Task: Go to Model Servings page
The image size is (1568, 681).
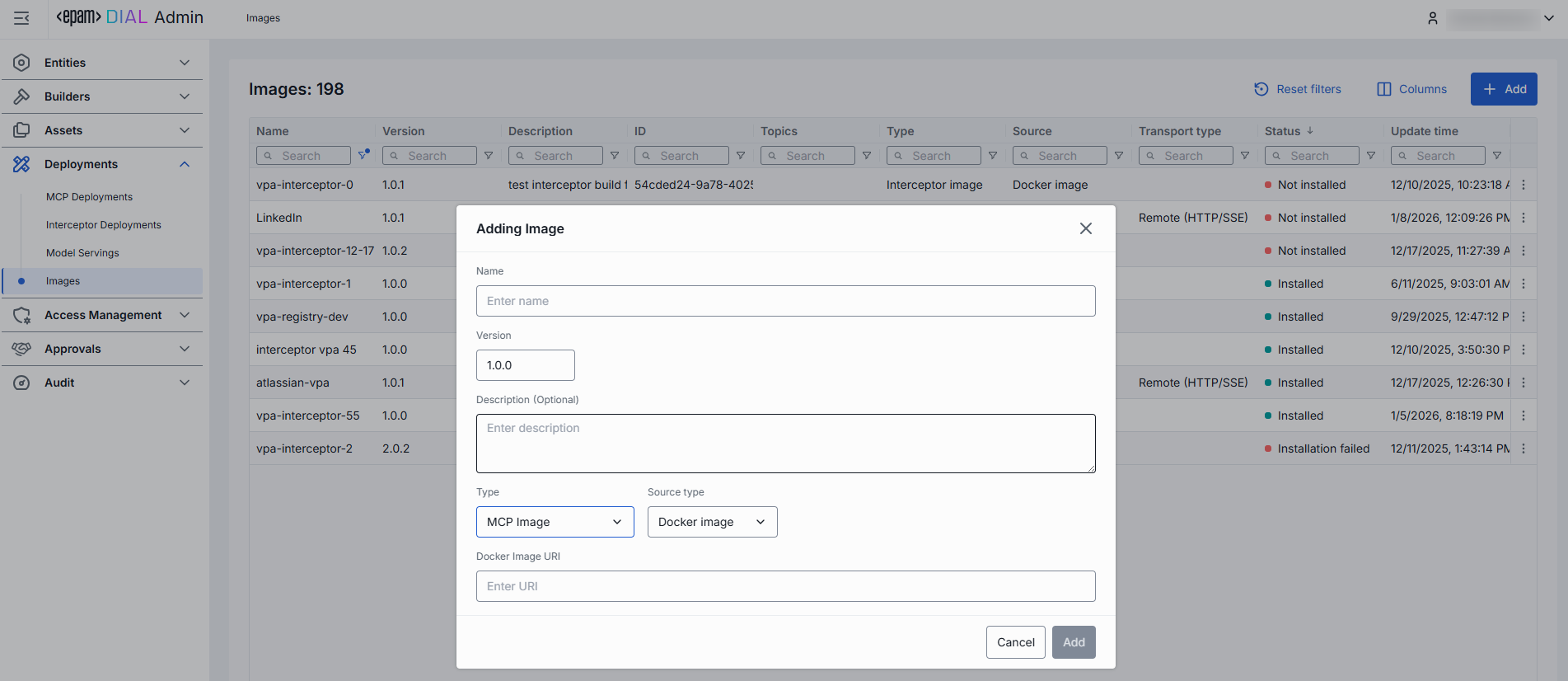Action: tap(82, 253)
